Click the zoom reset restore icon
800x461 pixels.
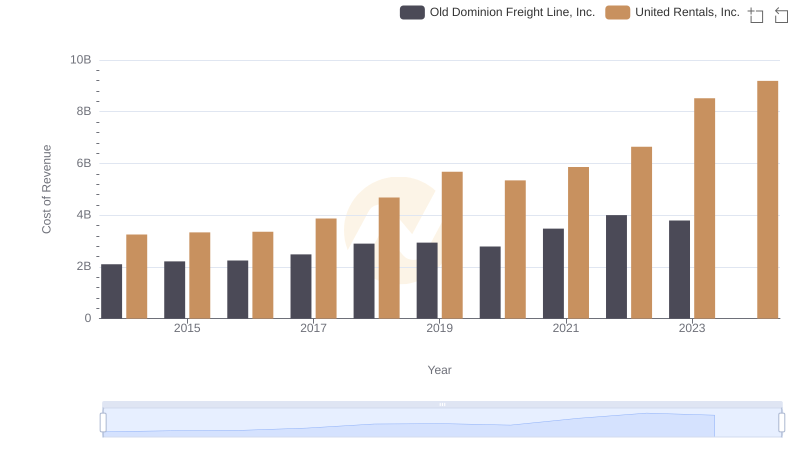tap(781, 15)
